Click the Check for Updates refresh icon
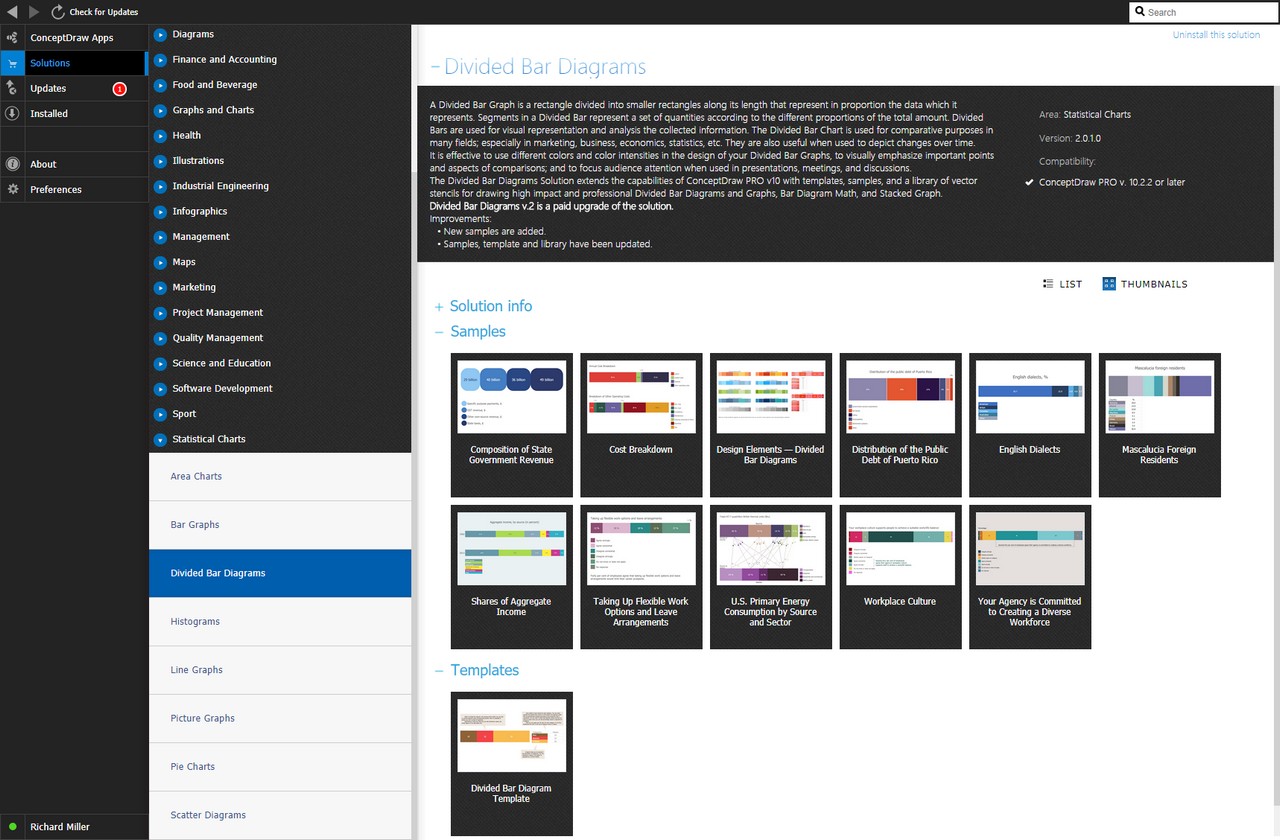The image size is (1280, 840). pyautogui.click(x=58, y=12)
